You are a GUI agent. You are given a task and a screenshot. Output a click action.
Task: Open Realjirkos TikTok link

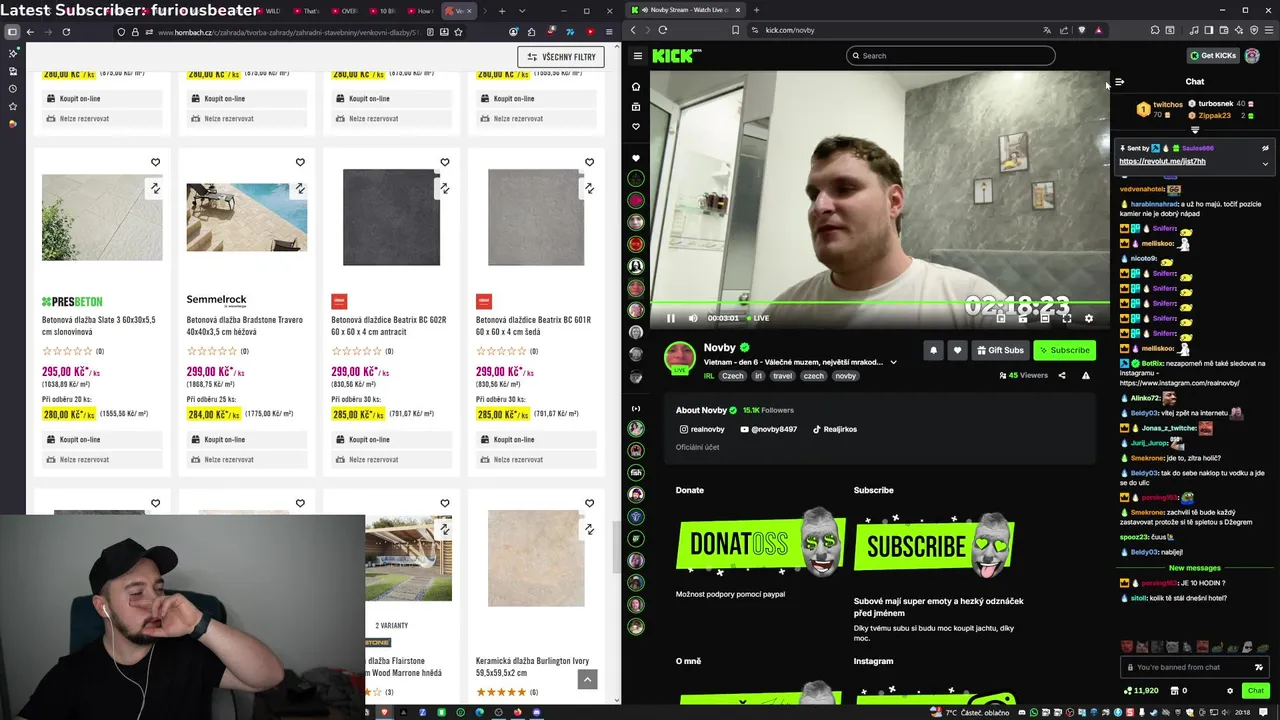point(834,429)
